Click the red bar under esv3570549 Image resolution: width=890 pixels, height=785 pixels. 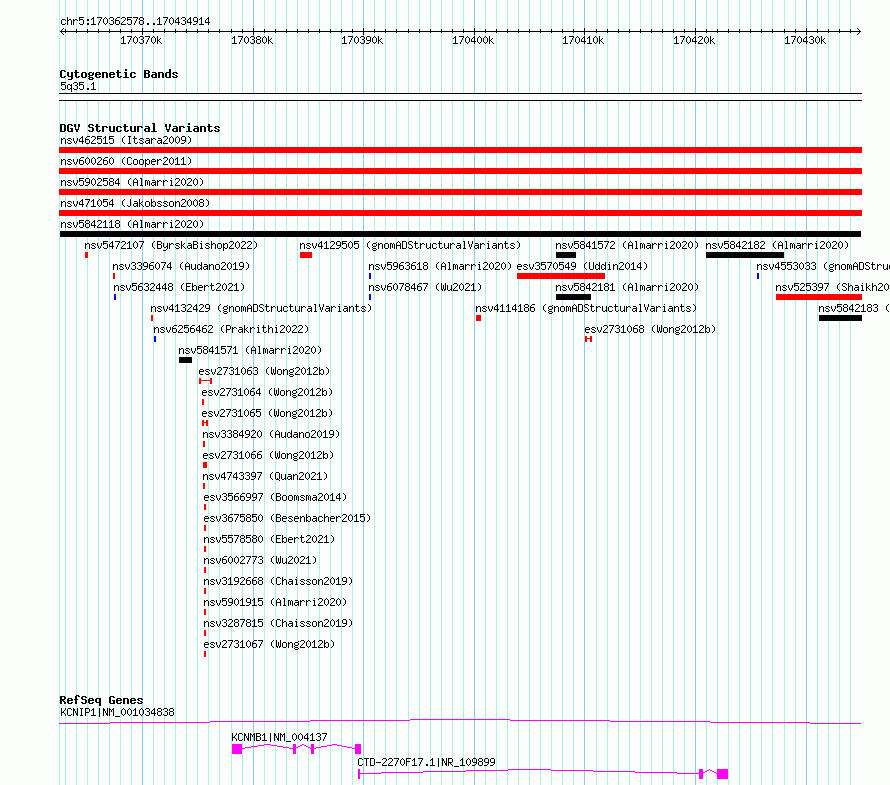tap(561, 276)
